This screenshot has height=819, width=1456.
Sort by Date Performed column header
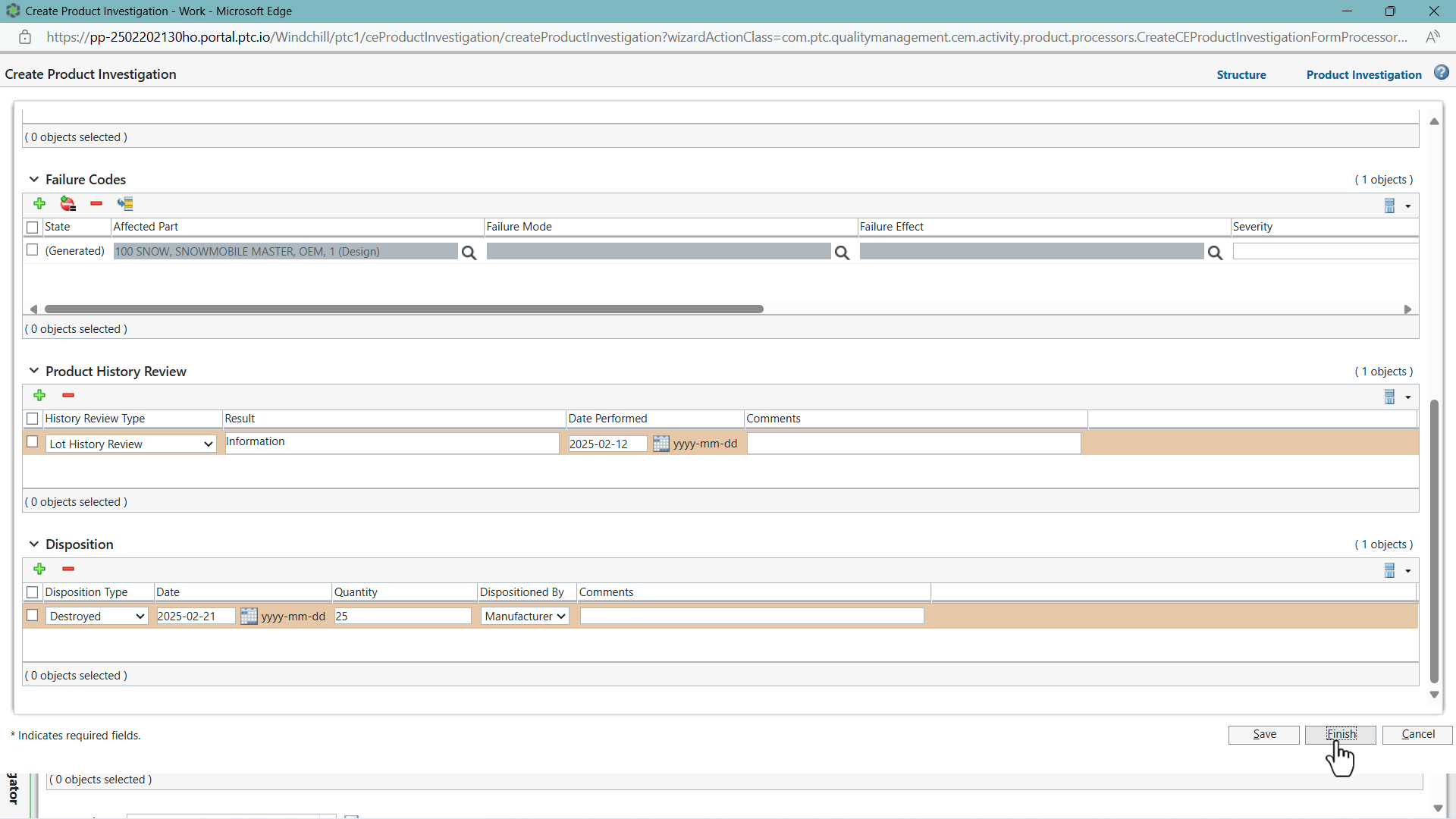pos(655,419)
